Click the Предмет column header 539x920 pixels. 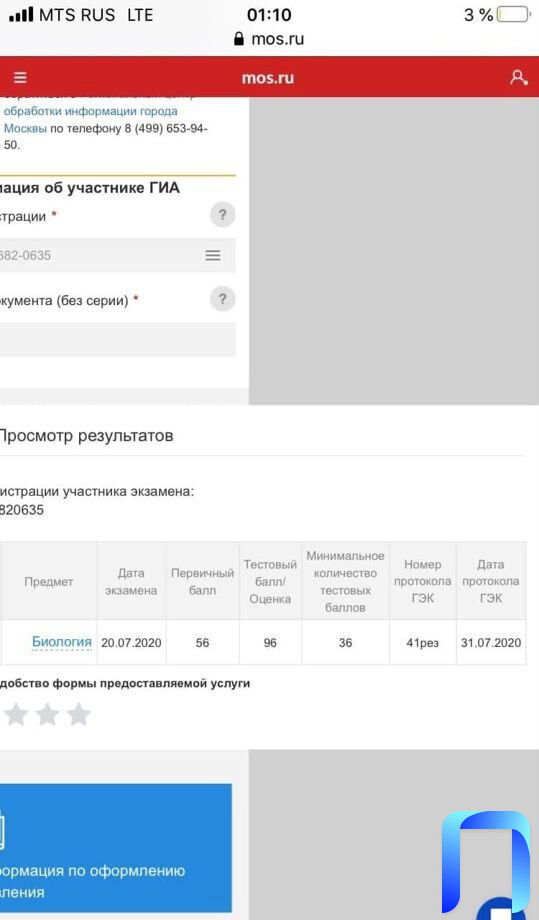49,581
